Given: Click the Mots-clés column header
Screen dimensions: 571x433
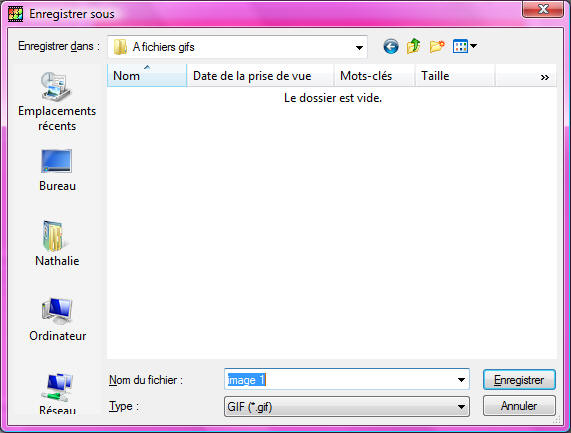Looking at the screenshot, I should (x=374, y=76).
